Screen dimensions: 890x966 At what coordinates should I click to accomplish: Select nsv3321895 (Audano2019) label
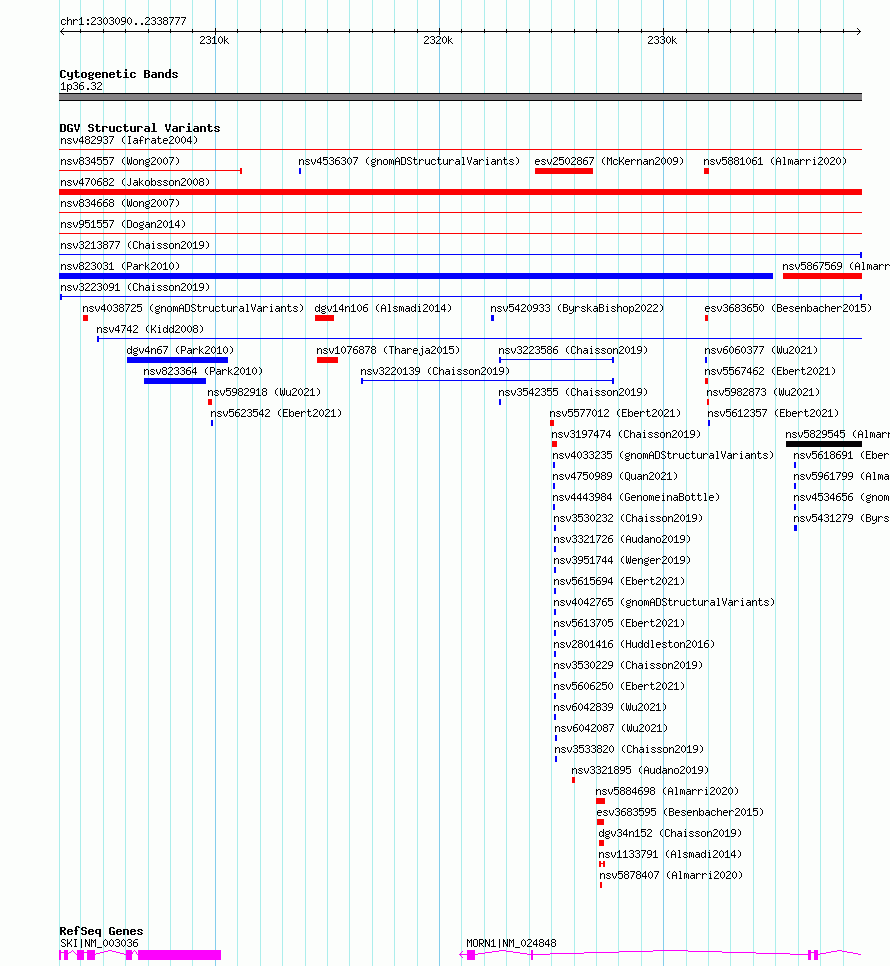(x=640, y=769)
